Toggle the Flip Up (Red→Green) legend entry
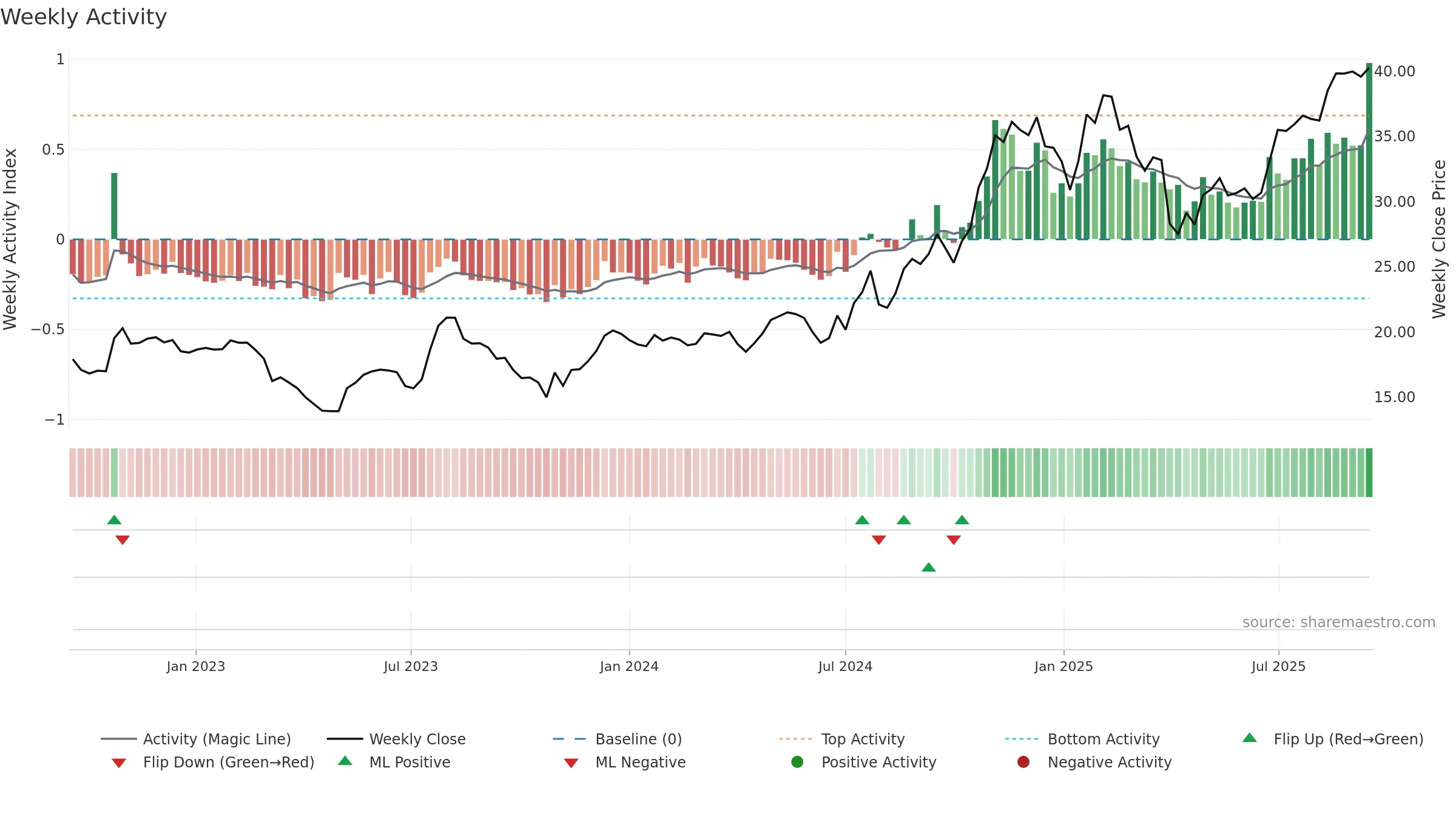Viewport: 1456px width, 819px height. [x=1333, y=739]
